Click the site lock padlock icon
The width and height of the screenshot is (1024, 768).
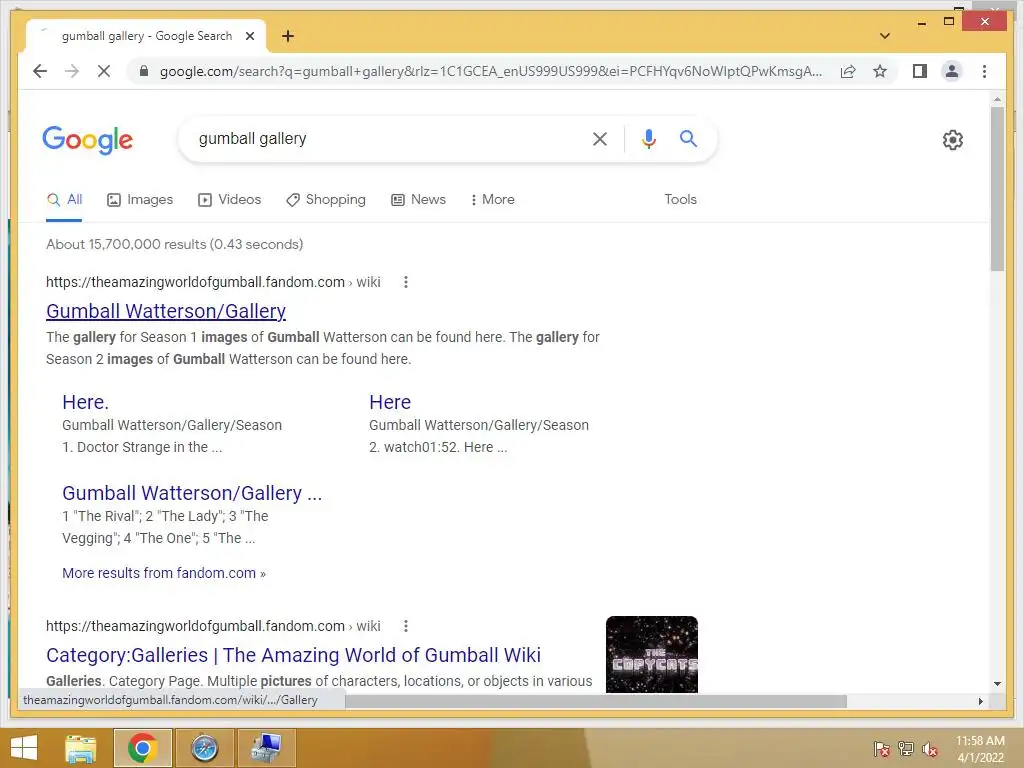144,71
